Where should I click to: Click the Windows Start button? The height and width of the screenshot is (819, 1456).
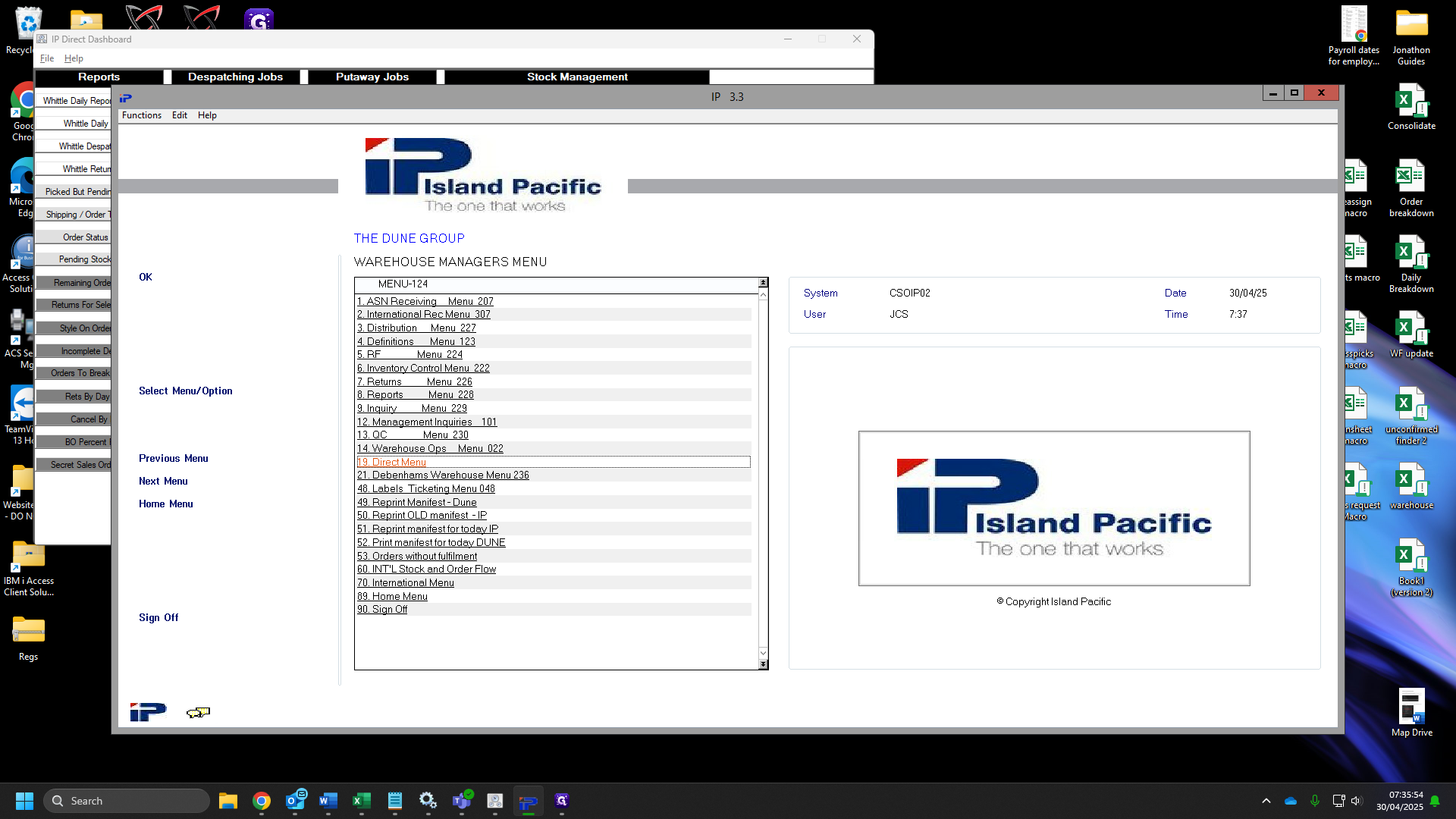24,801
